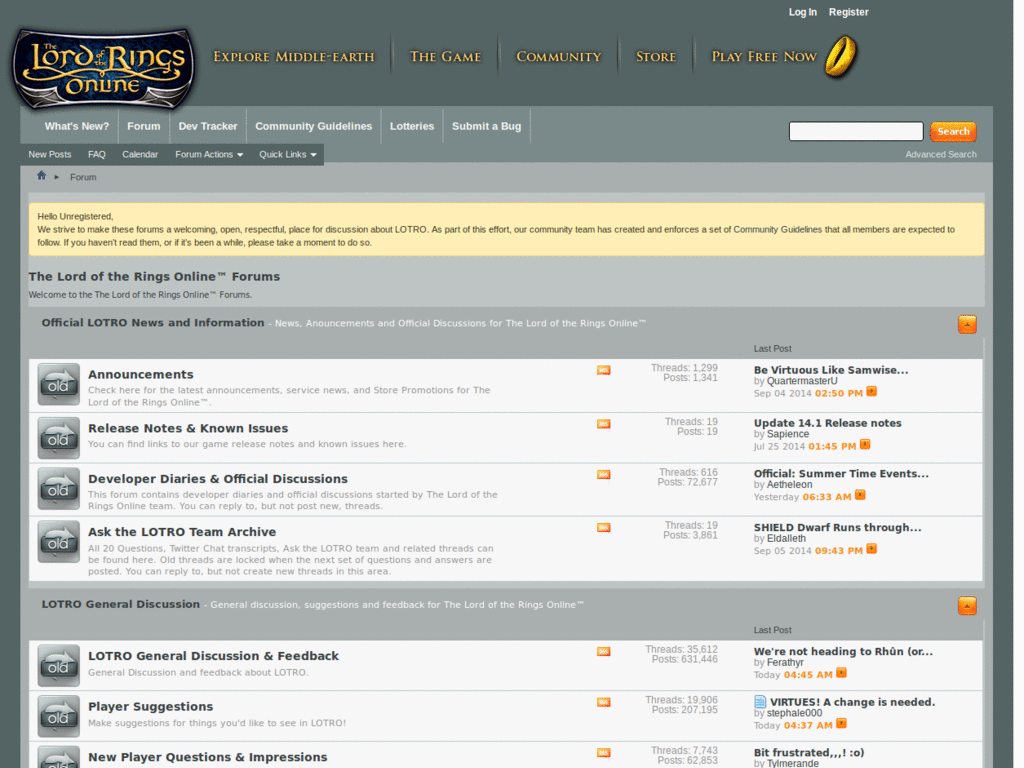Open the RSS feed for Ask the LOTRO Team Archive

(x=603, y=528)
